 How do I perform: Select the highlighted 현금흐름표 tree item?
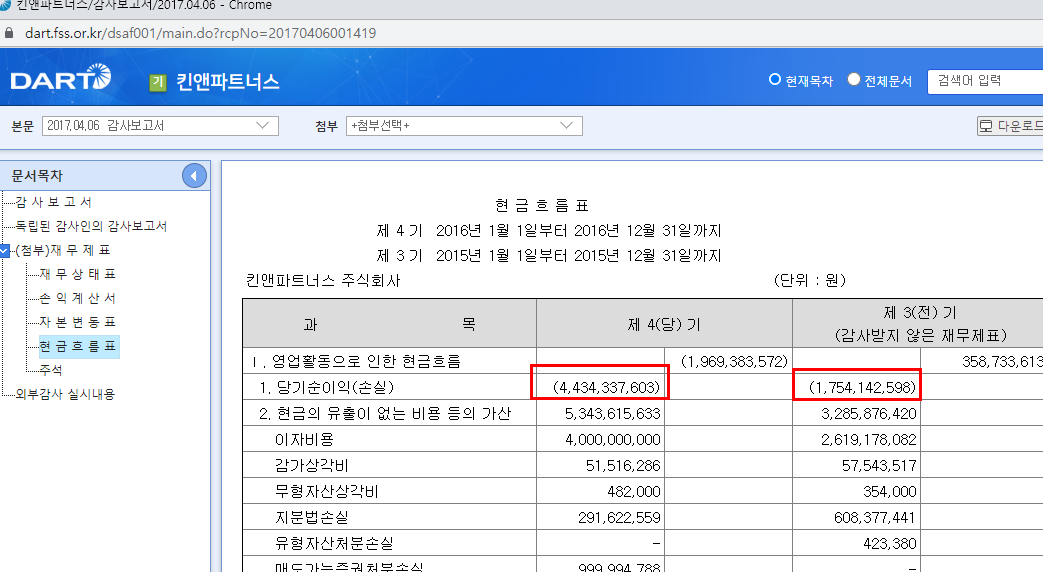[x=78, y=347]
